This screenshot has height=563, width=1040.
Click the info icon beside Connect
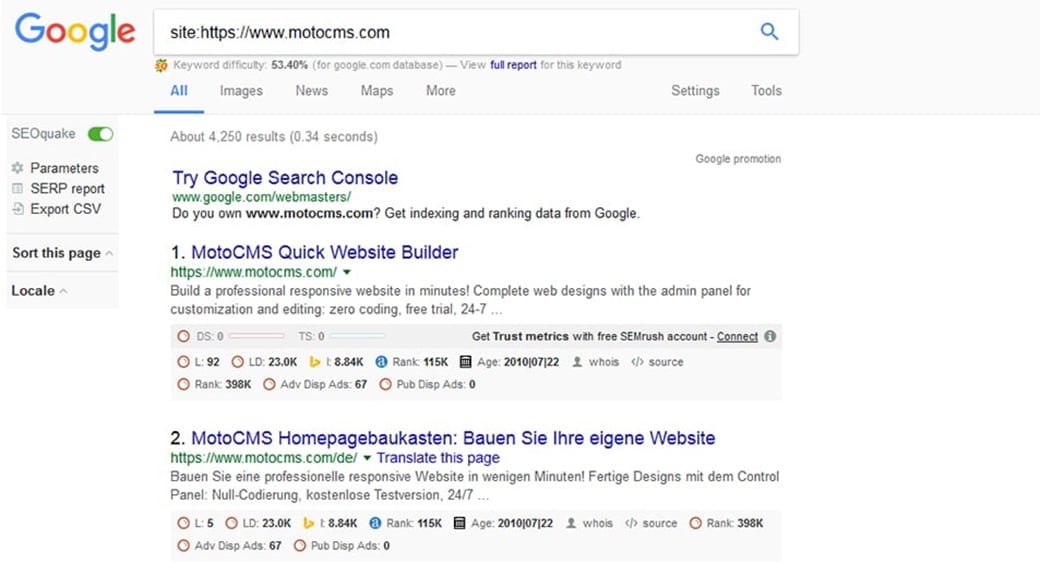pyautogui.click(x=770, y=336)
